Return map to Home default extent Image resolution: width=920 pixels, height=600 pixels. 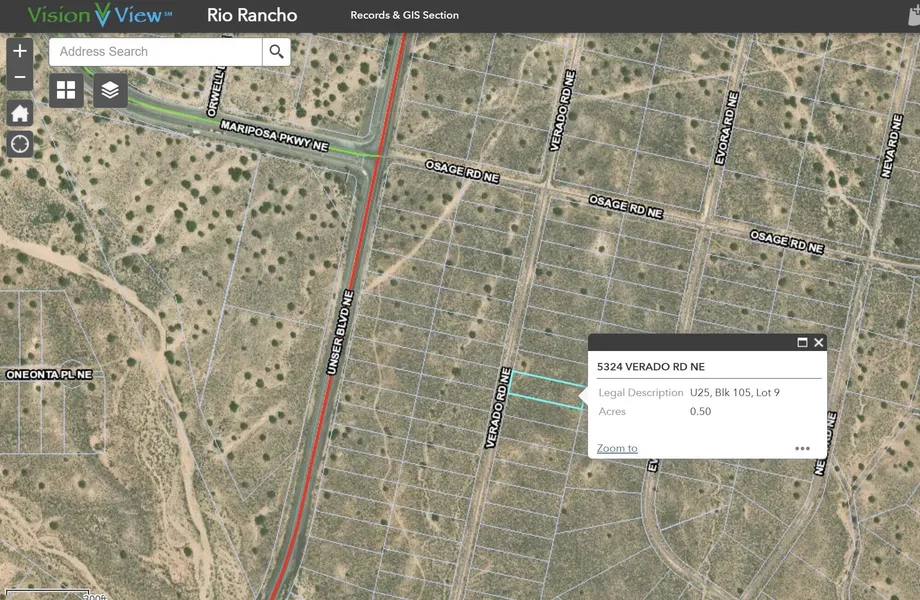[20, 113]
